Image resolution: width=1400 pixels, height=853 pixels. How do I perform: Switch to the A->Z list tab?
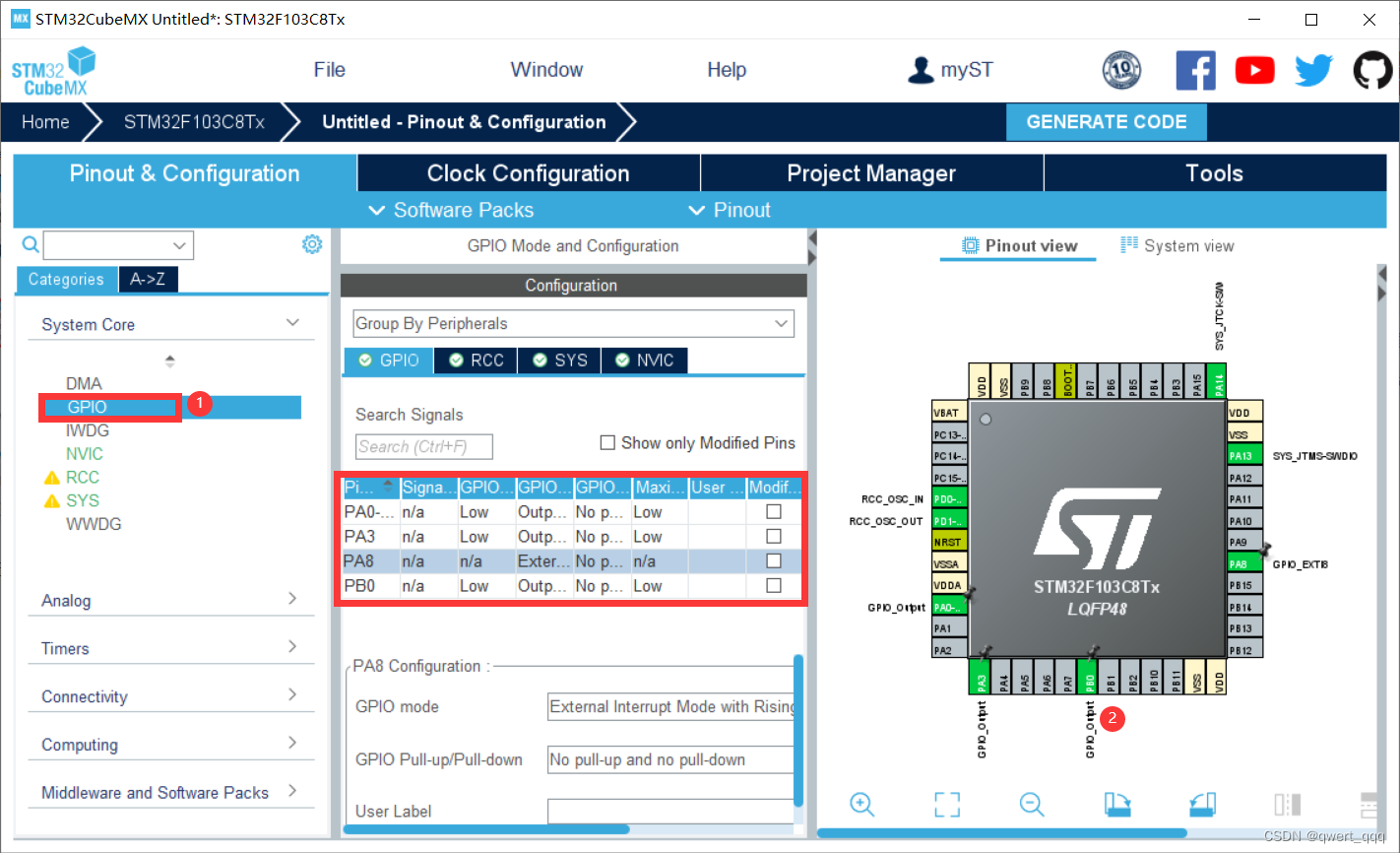(x=148, y=280)
